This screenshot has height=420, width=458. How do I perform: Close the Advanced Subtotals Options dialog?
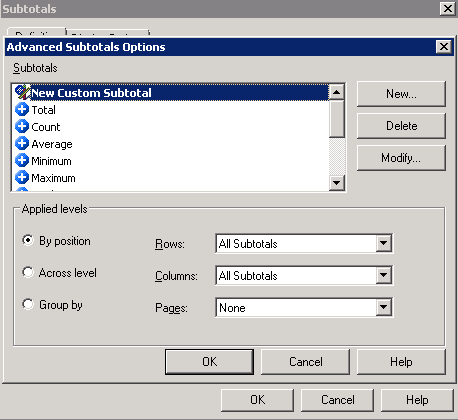pyautogui.click(x=444, y=47)
